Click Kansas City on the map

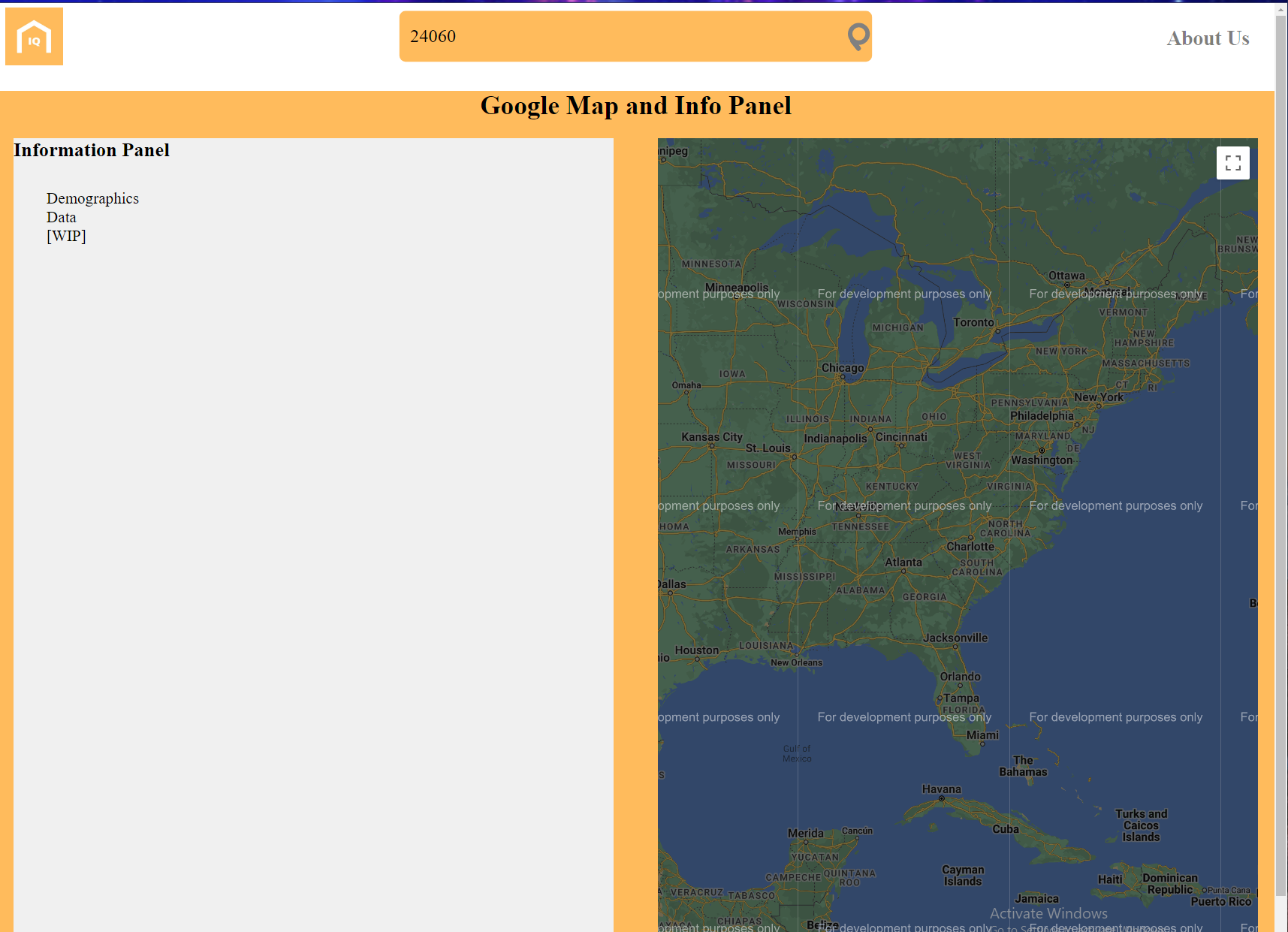[712, 437]
